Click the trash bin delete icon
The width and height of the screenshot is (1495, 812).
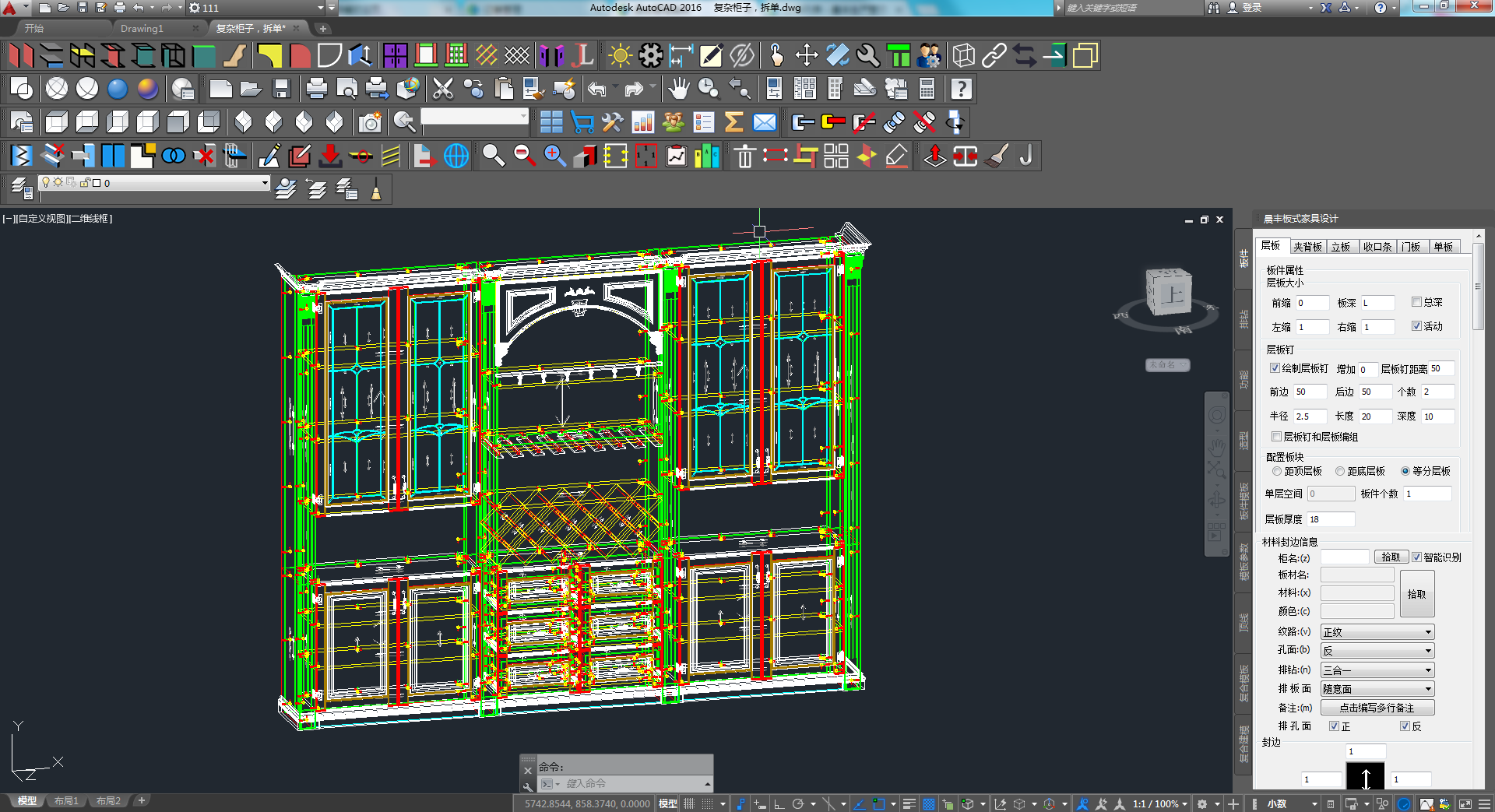[744, 156]
